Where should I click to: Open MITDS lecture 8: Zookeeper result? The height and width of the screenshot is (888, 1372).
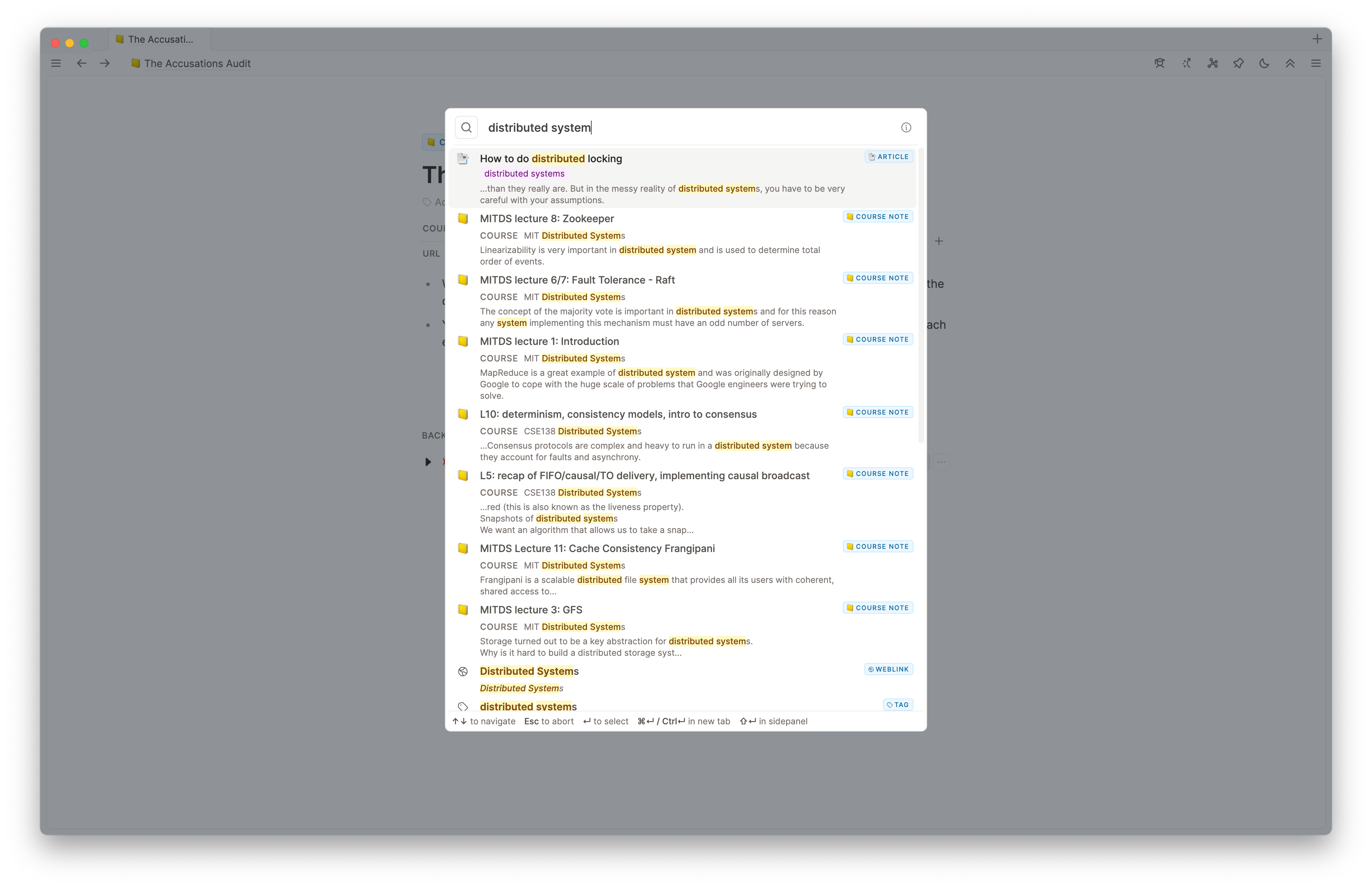(547, 219)
